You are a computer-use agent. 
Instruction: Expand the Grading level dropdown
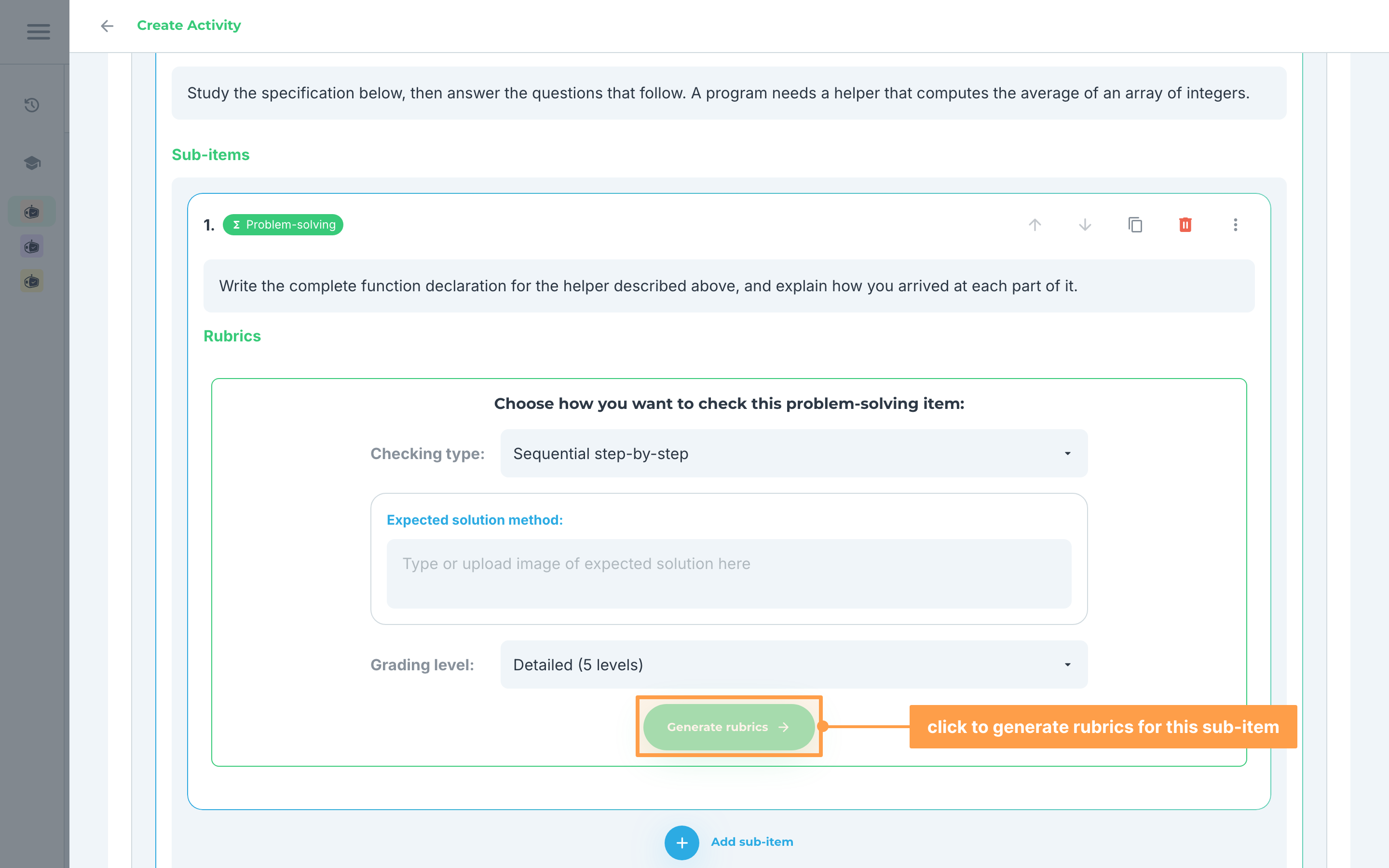(794, 665)
